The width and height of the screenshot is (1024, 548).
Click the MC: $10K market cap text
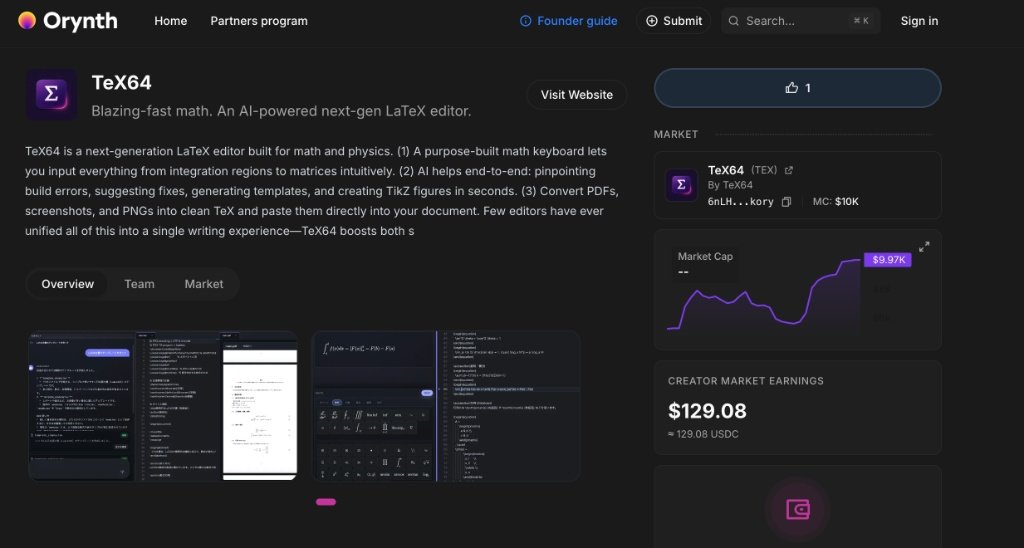[x=836, y=201]
